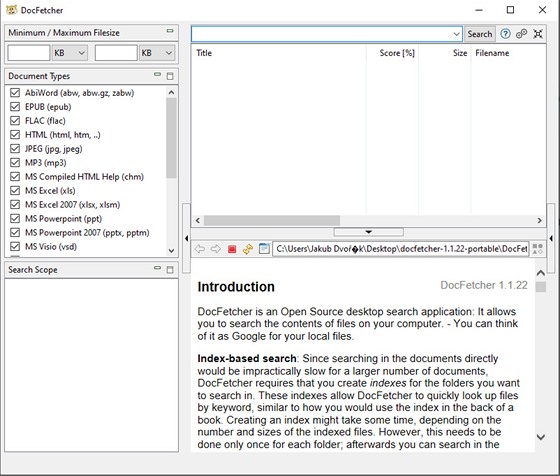Click 'Minimum / Maximum Filesize' panel title
Screen dimensions: 560x476
(x=64, y=32)
